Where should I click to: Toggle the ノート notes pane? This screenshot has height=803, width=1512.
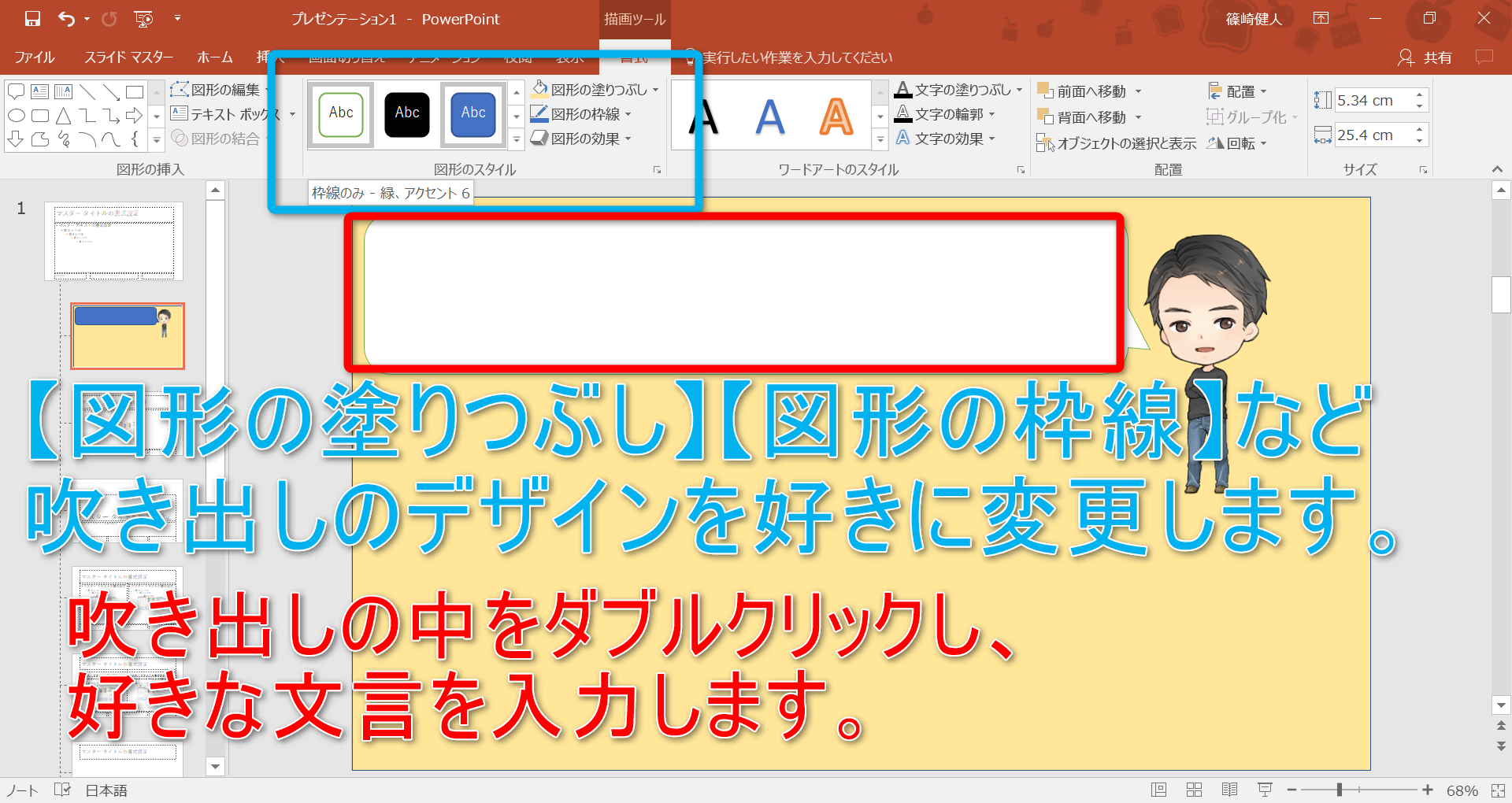(x=22, y=790)
